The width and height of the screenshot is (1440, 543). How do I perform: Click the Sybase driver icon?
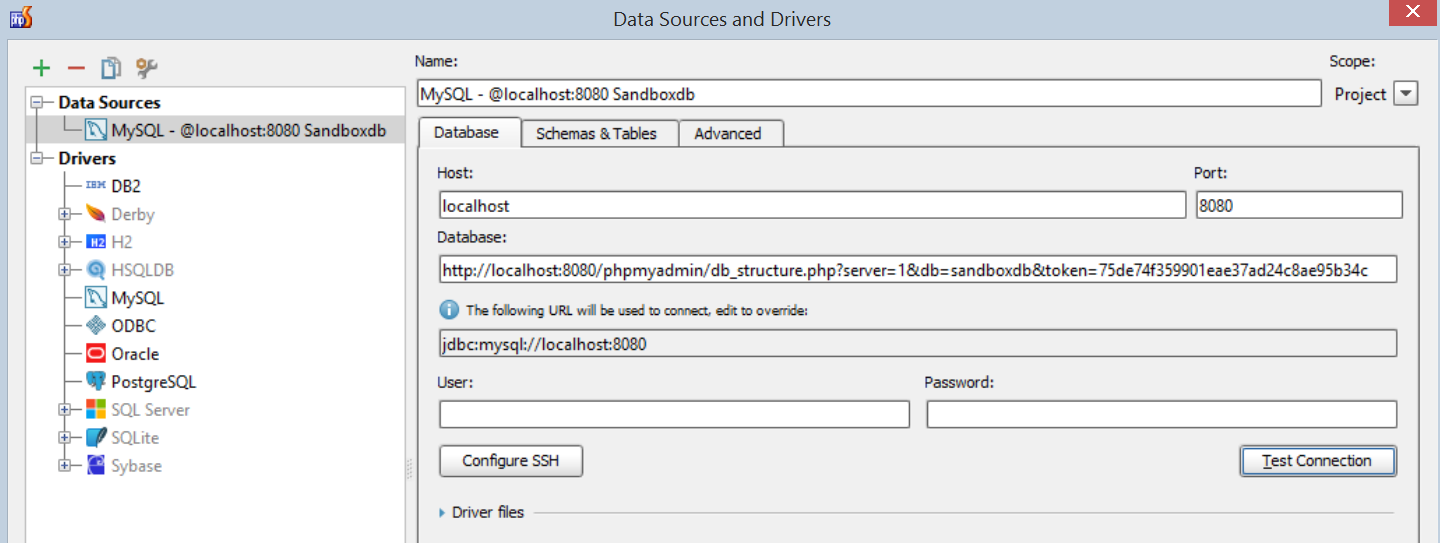pyautogui.click(x=96, y=466)
